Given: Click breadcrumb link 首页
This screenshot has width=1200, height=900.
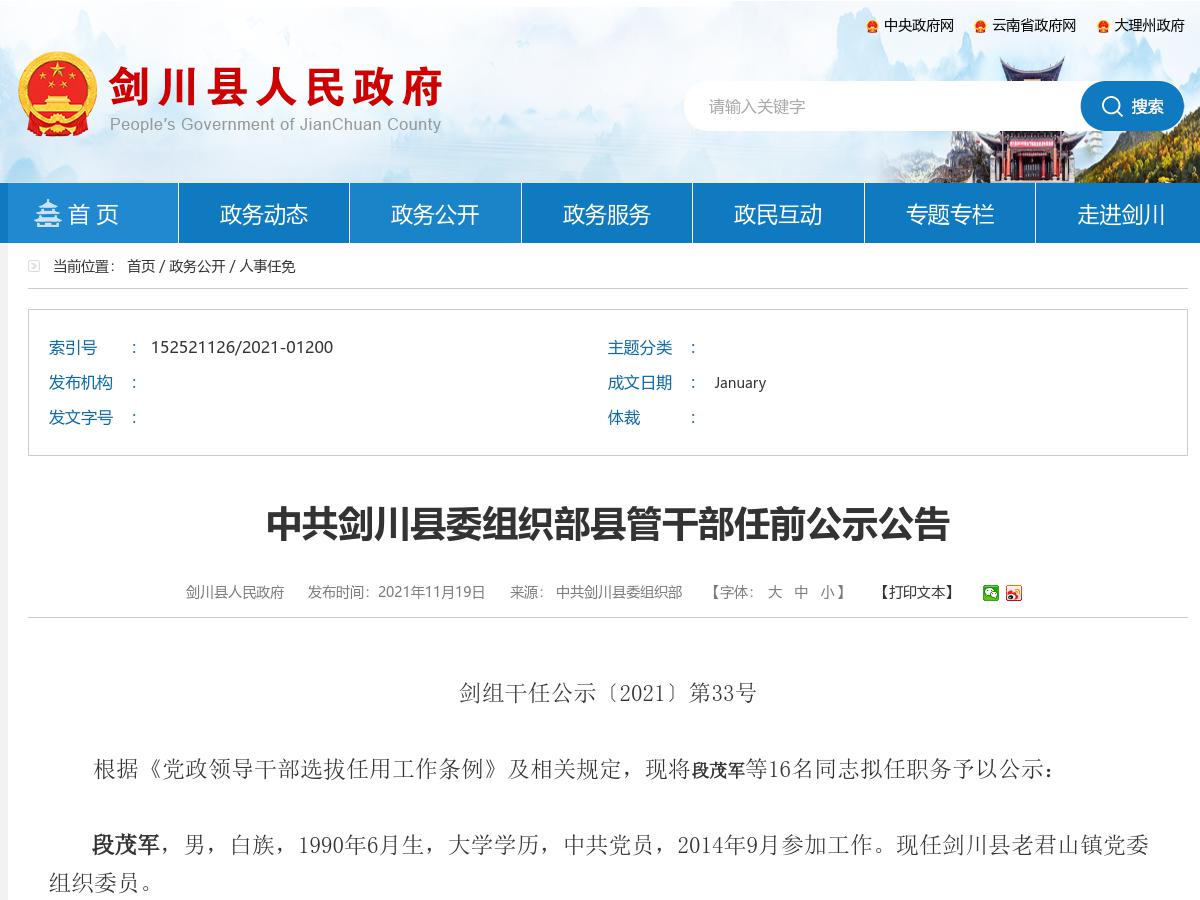Looking at the screenshot, I should pos(141,266).
